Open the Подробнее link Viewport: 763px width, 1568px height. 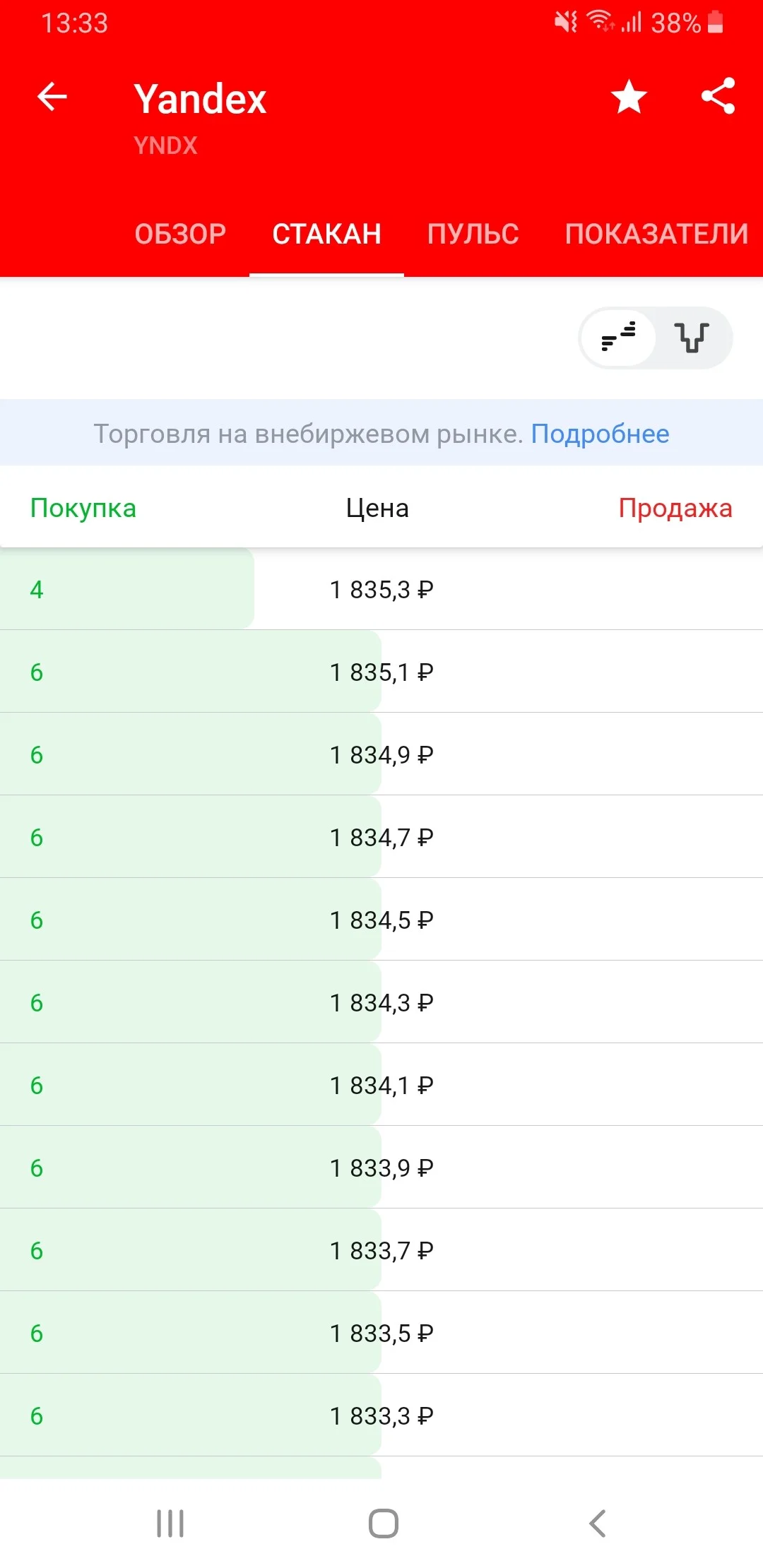[601, 434]
